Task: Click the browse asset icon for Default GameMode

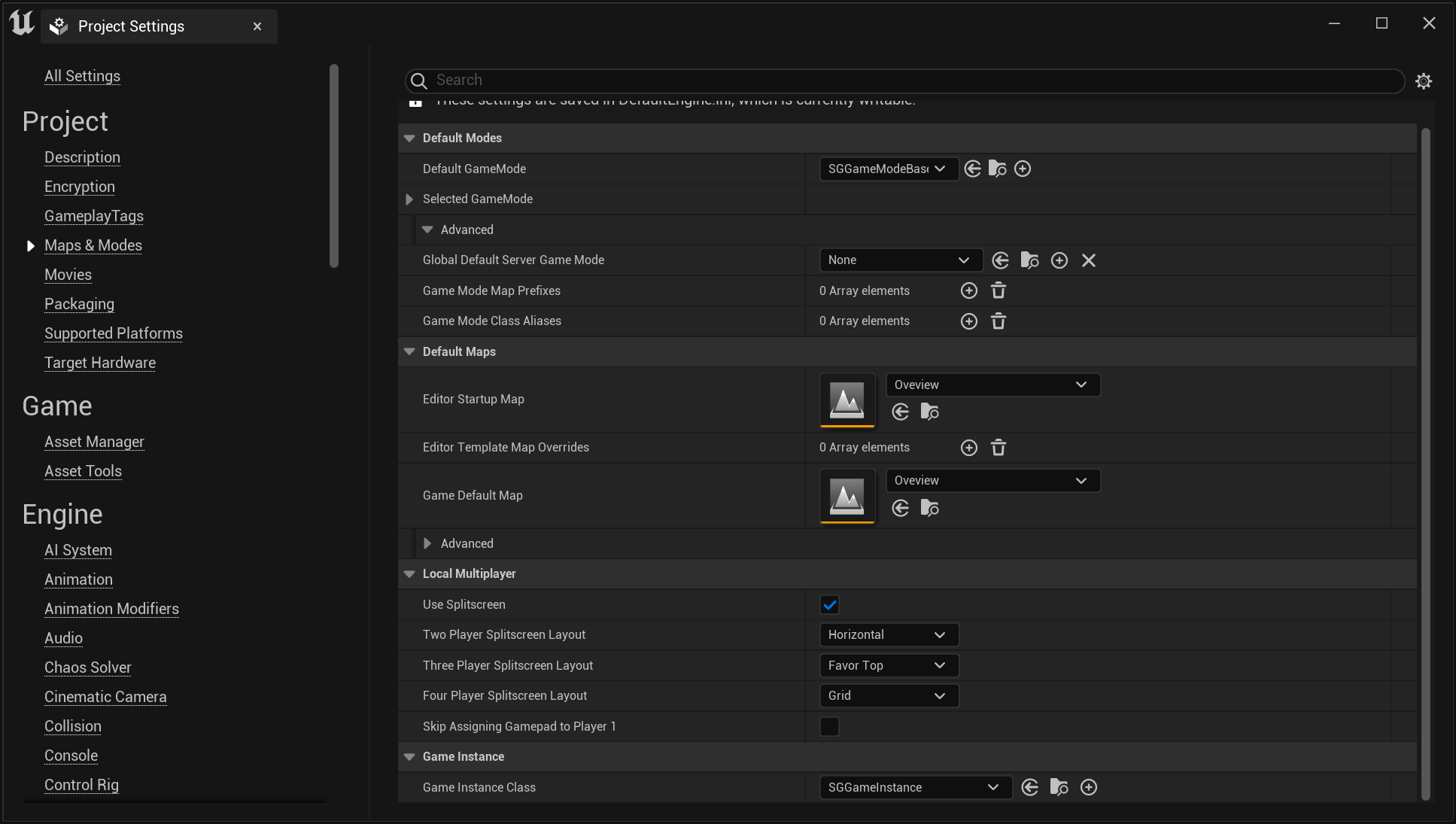Action: click(997, 168)
